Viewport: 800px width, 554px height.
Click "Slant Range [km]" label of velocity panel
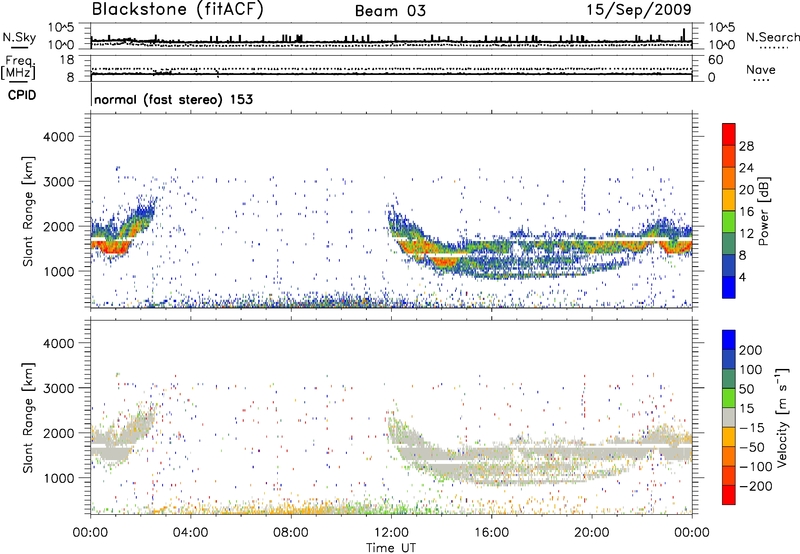(x=28, y=417)
